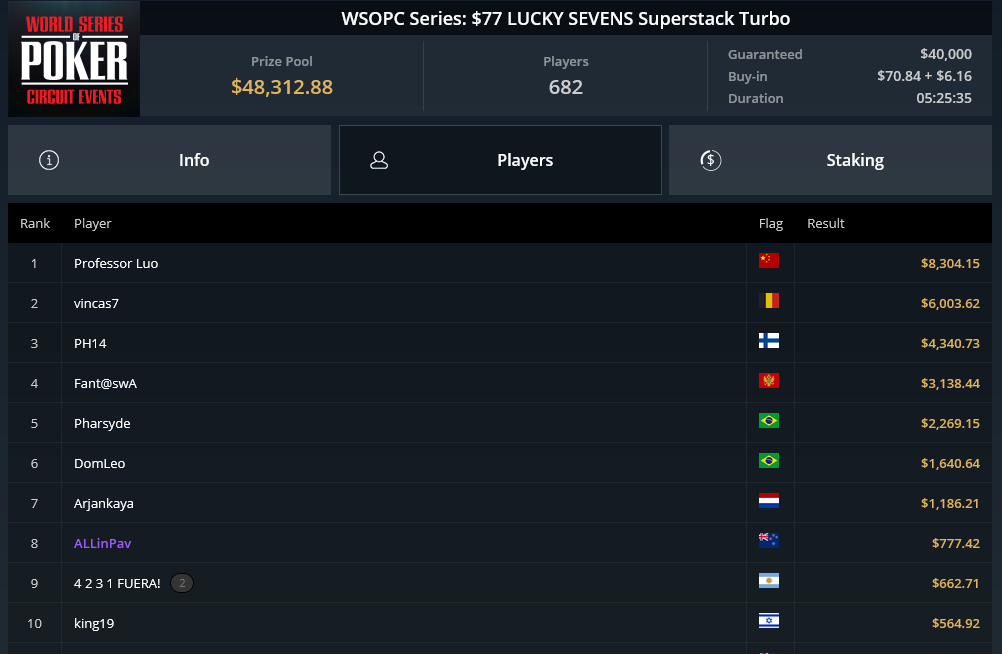This screenshot has width=1002, height=654.
Task: Click the Result column header
Action: pyautogui.click(x=826, y=223)
